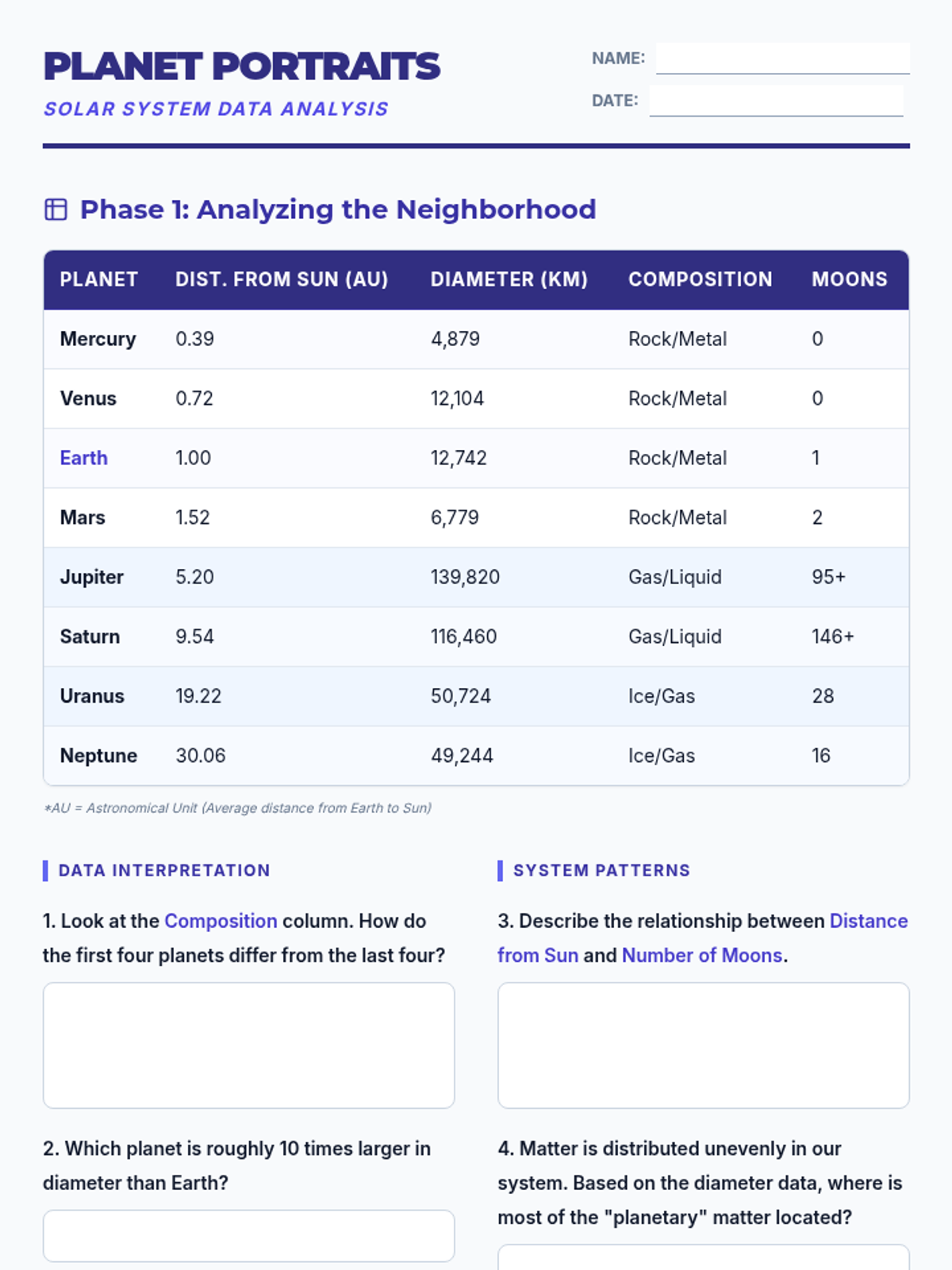The image size is (952, 1270).
Task: Click the Number of Moons link
Action: (702, 955)
